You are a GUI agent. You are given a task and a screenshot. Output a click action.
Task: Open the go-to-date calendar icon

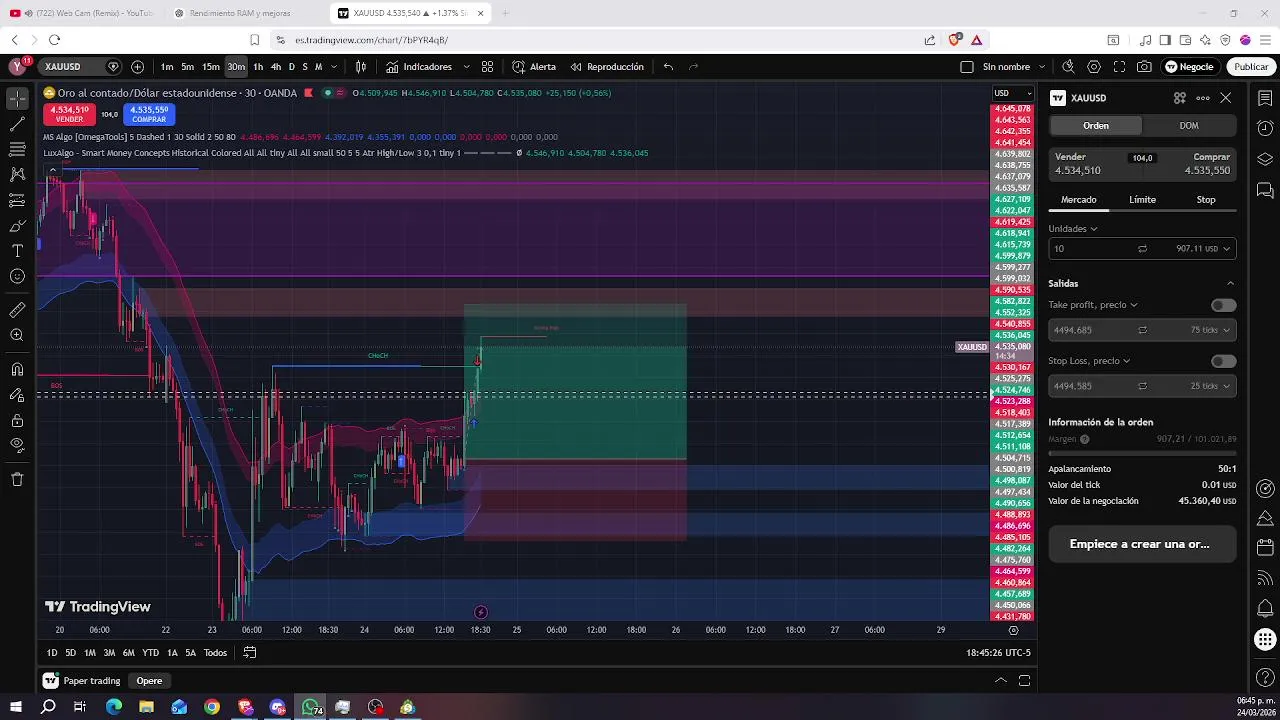point(250,653)
